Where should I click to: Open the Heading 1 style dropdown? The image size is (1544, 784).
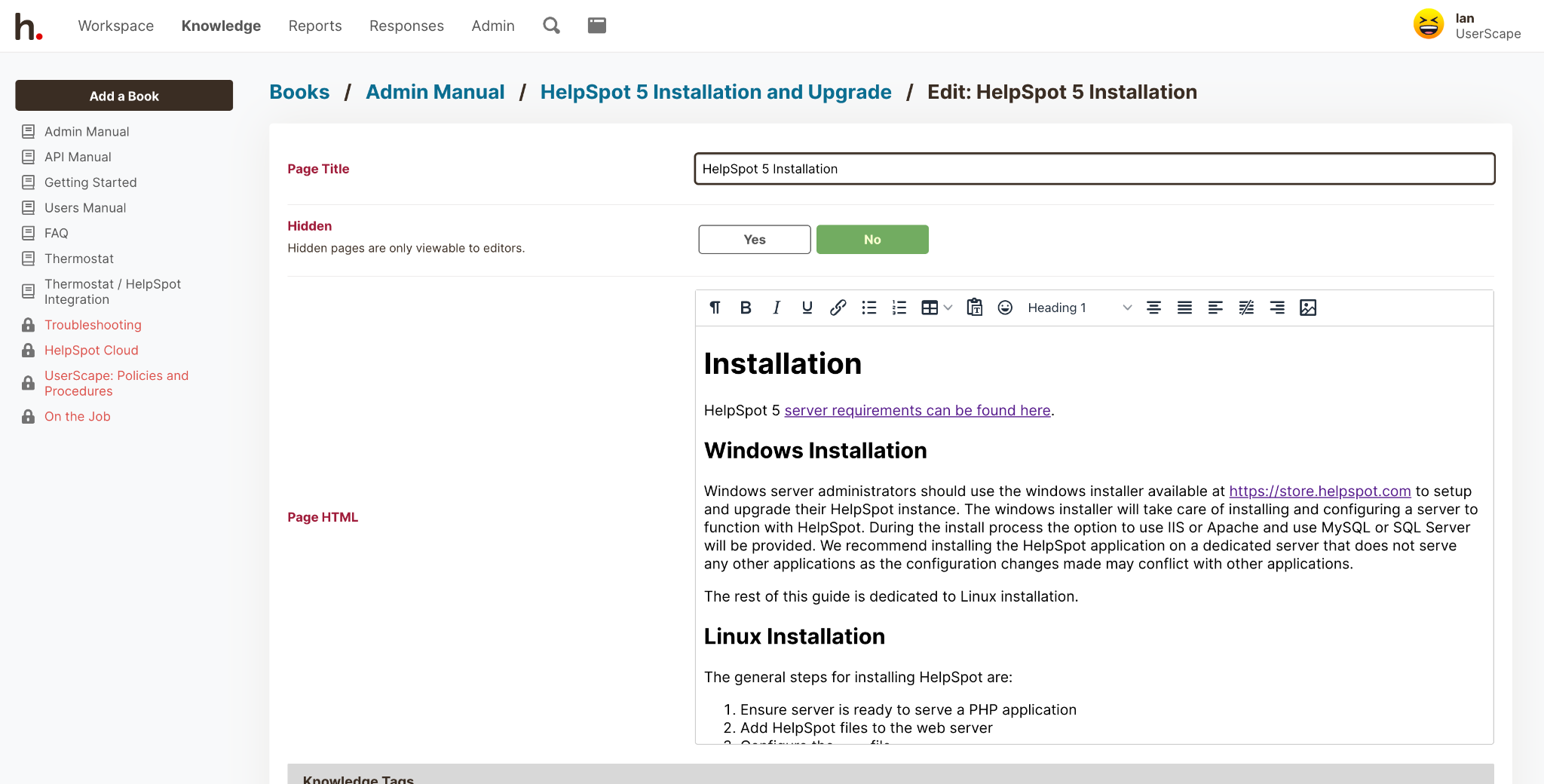(1080, 308)
